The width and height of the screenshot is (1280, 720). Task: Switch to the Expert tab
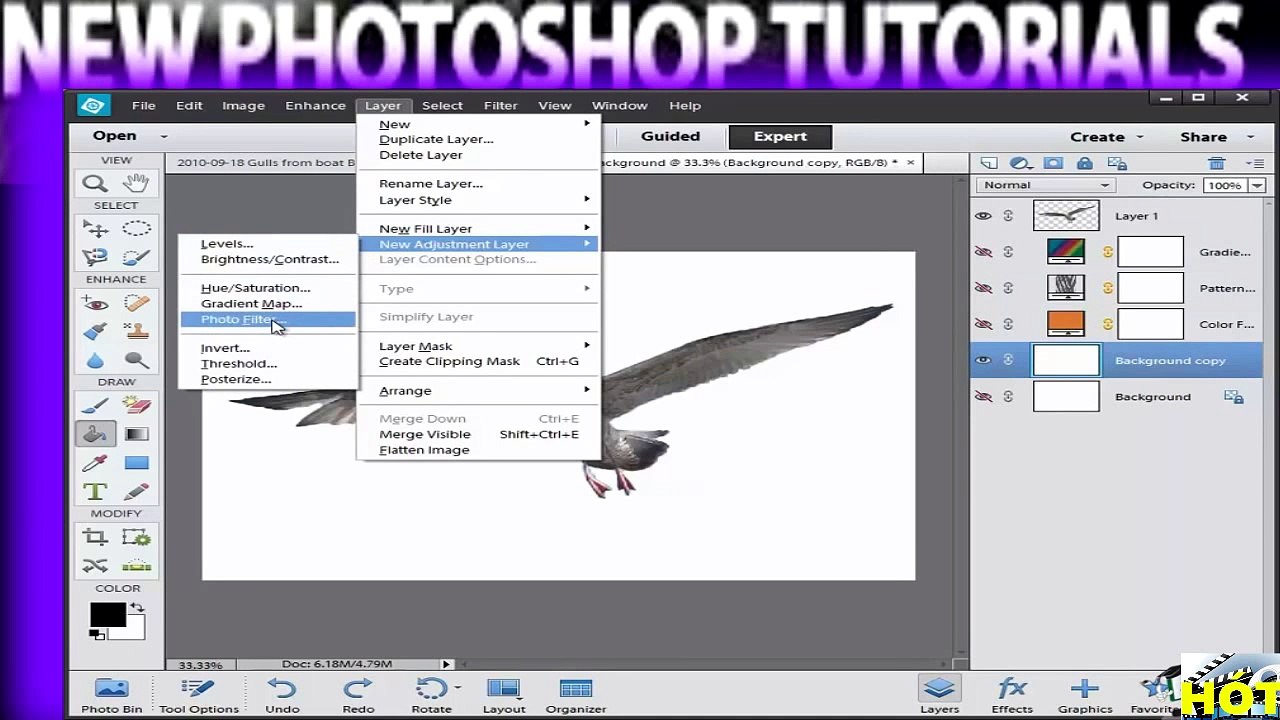[780, 136]
